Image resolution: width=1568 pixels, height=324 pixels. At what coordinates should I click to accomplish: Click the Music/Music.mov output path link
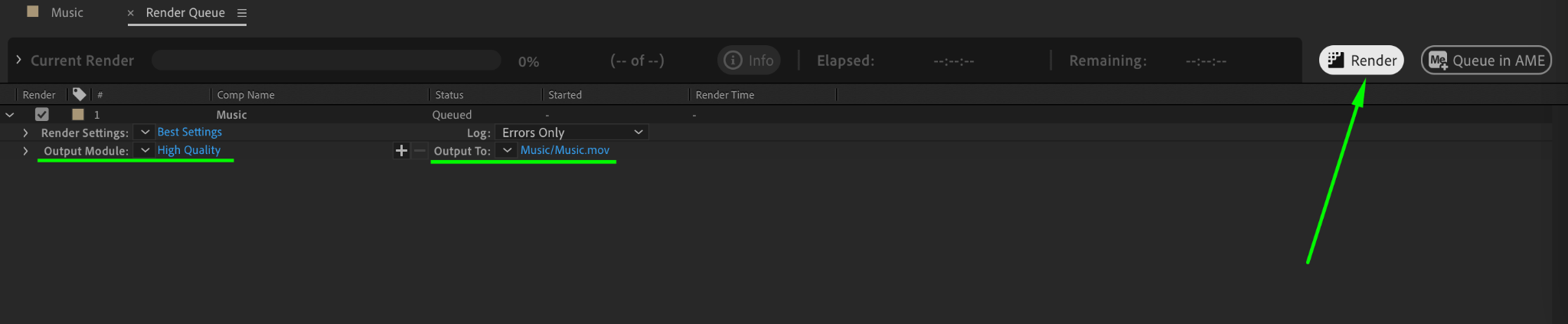click(x=565, y=150)
